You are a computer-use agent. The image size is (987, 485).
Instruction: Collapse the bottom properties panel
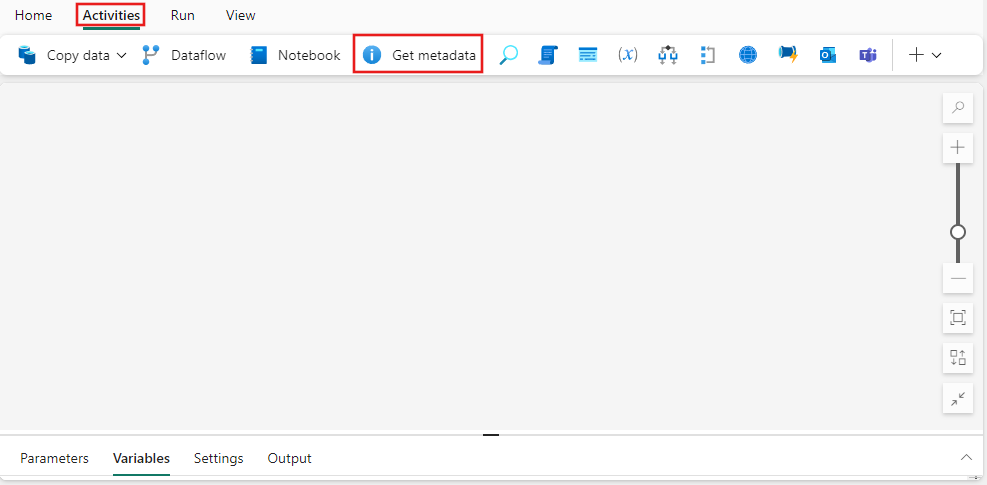(966, 457)
